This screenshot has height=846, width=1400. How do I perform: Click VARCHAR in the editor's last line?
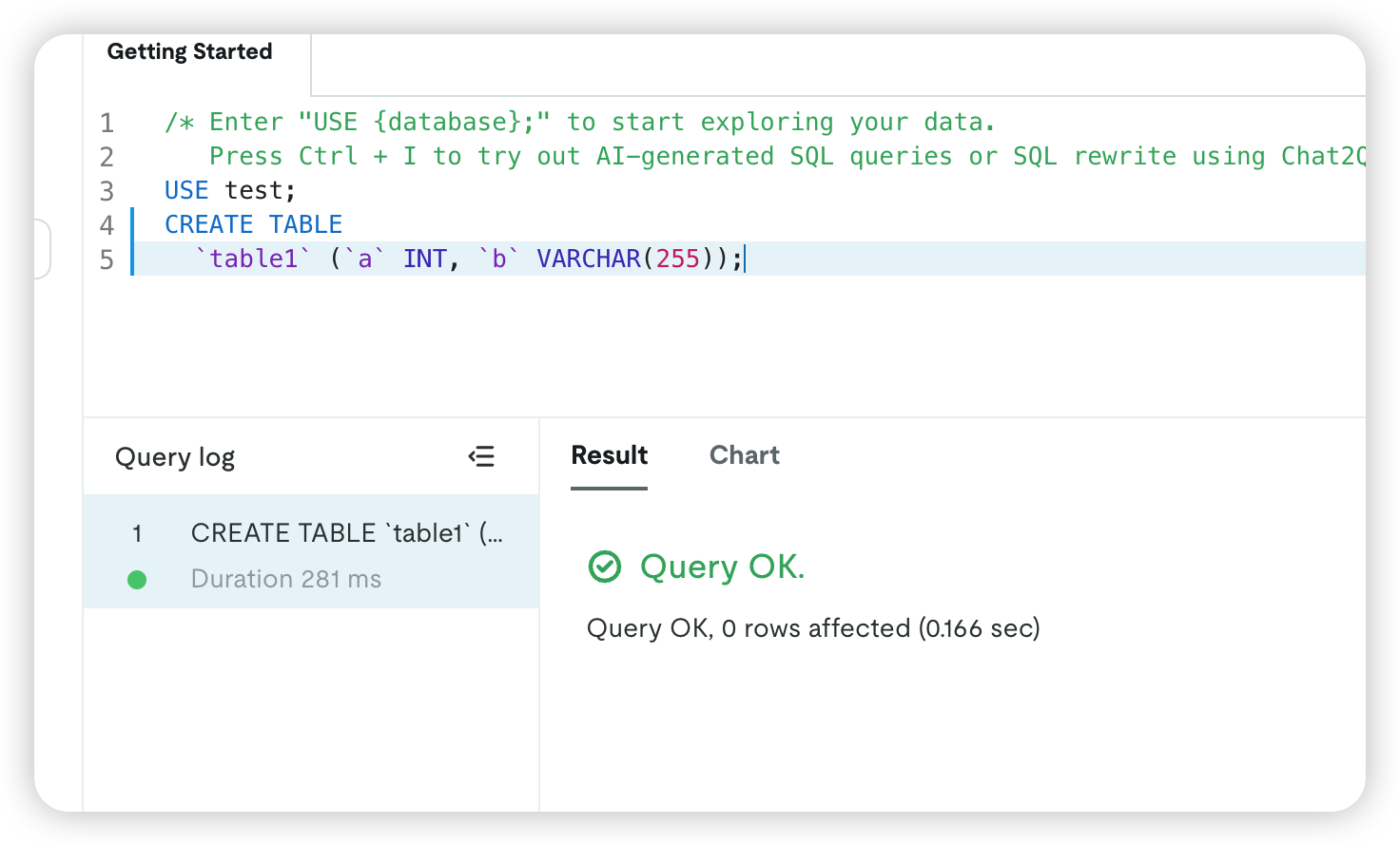[x=588, y=259]
